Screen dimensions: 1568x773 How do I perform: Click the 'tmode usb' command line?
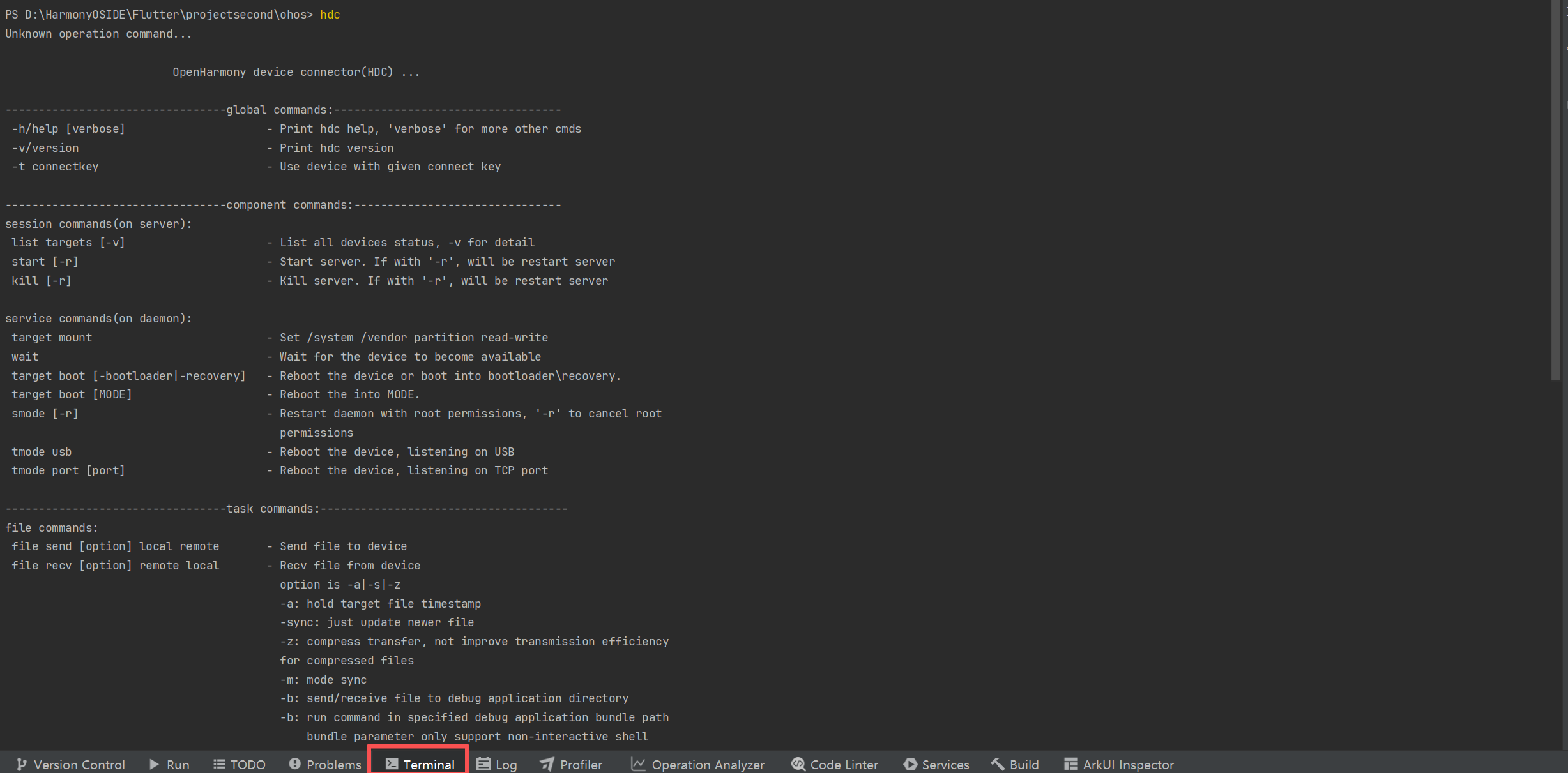click(42, 452)
